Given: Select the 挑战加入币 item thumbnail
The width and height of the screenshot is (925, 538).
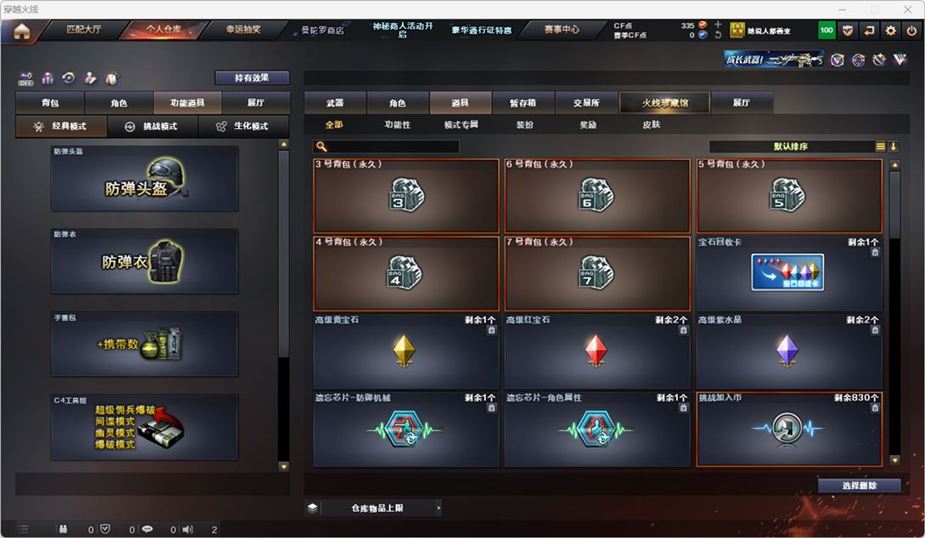Looking at the screenshot, I should [787, 428].
